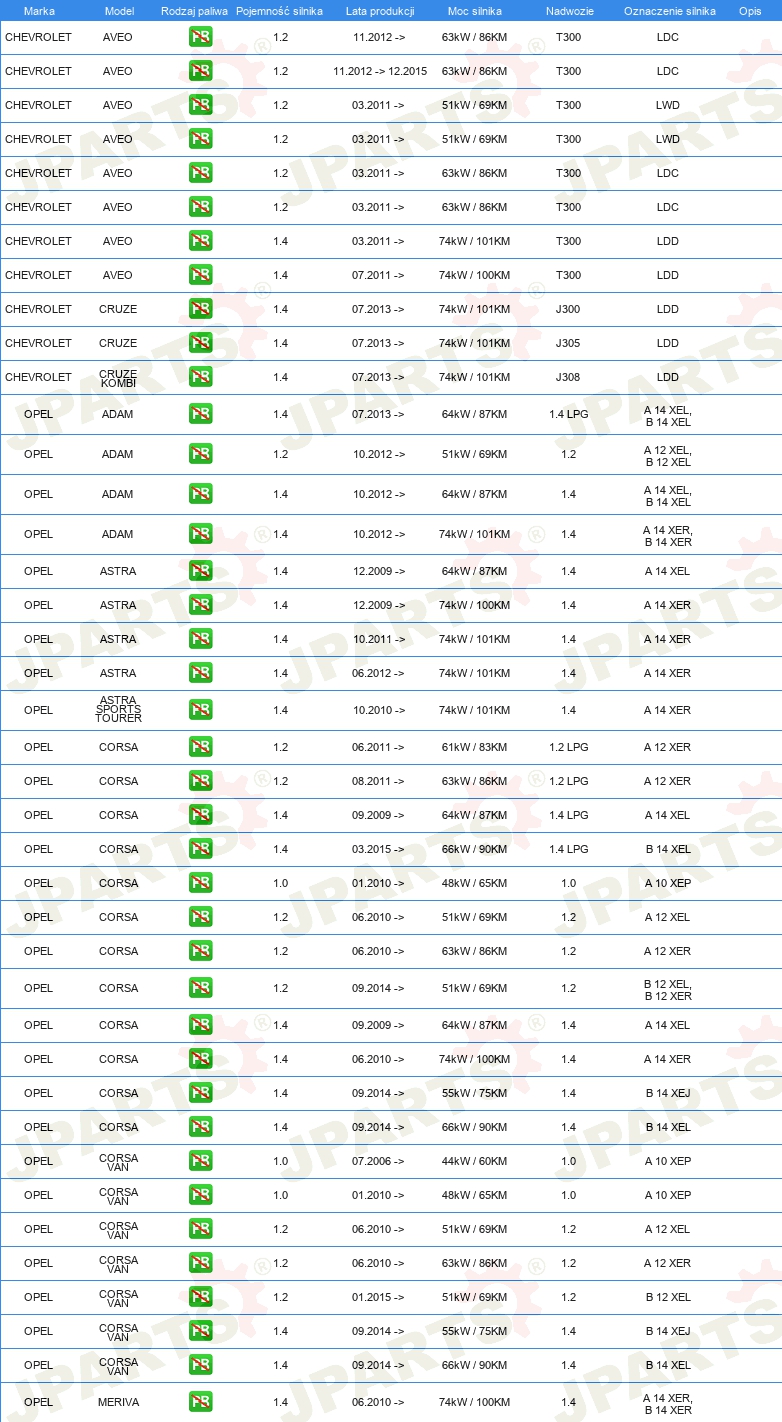
Task: Select the '03.2015 ->' production date cell
Action: tap(378, 849)
